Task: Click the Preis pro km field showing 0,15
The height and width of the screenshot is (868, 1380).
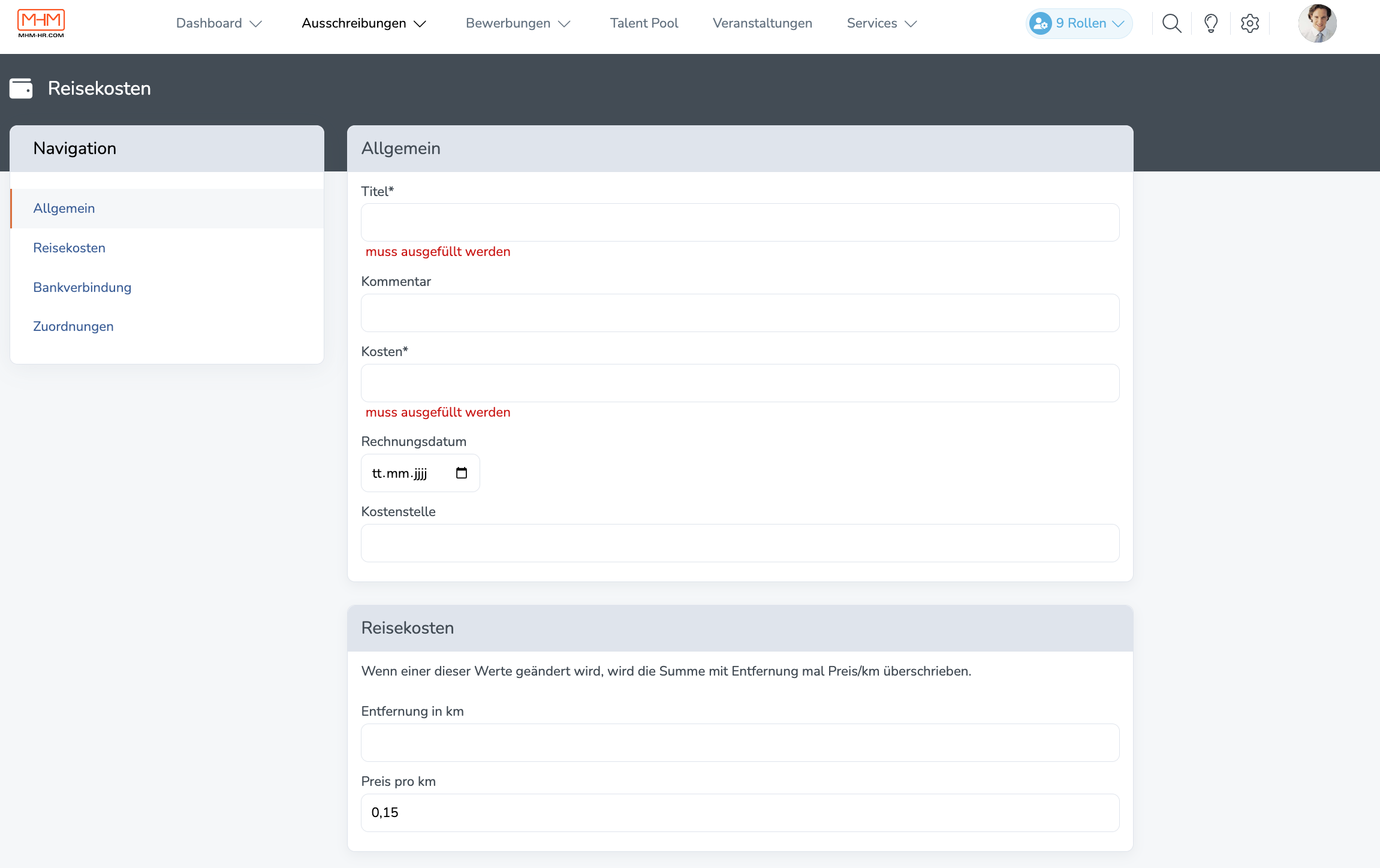Action: [x=740, y=813]
